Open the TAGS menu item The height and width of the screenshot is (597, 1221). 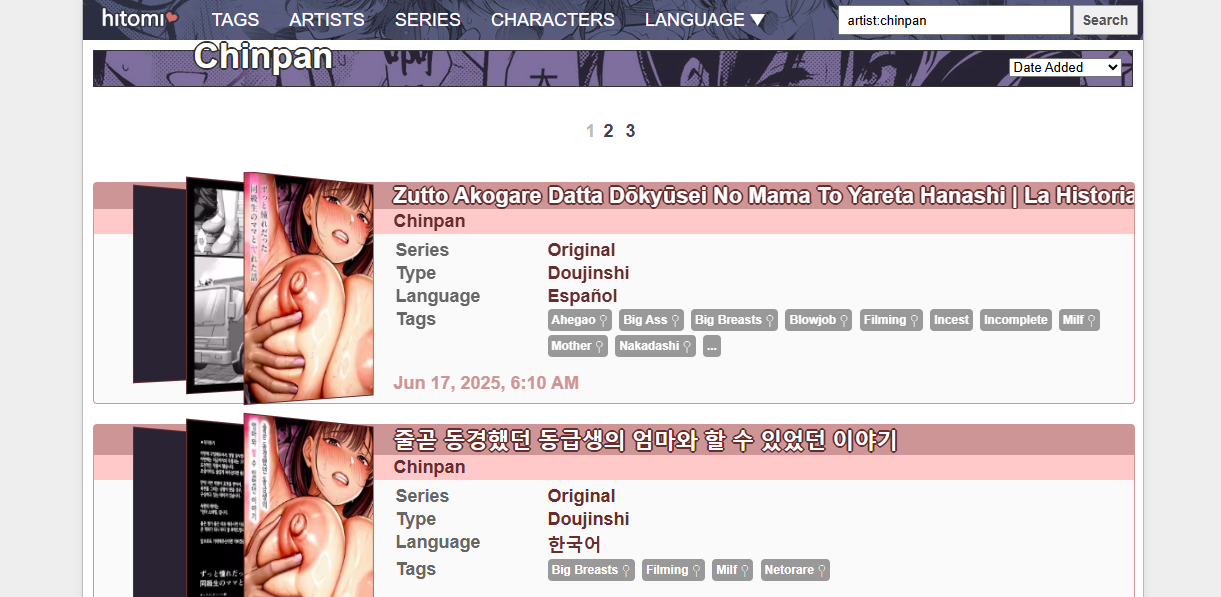235,20
